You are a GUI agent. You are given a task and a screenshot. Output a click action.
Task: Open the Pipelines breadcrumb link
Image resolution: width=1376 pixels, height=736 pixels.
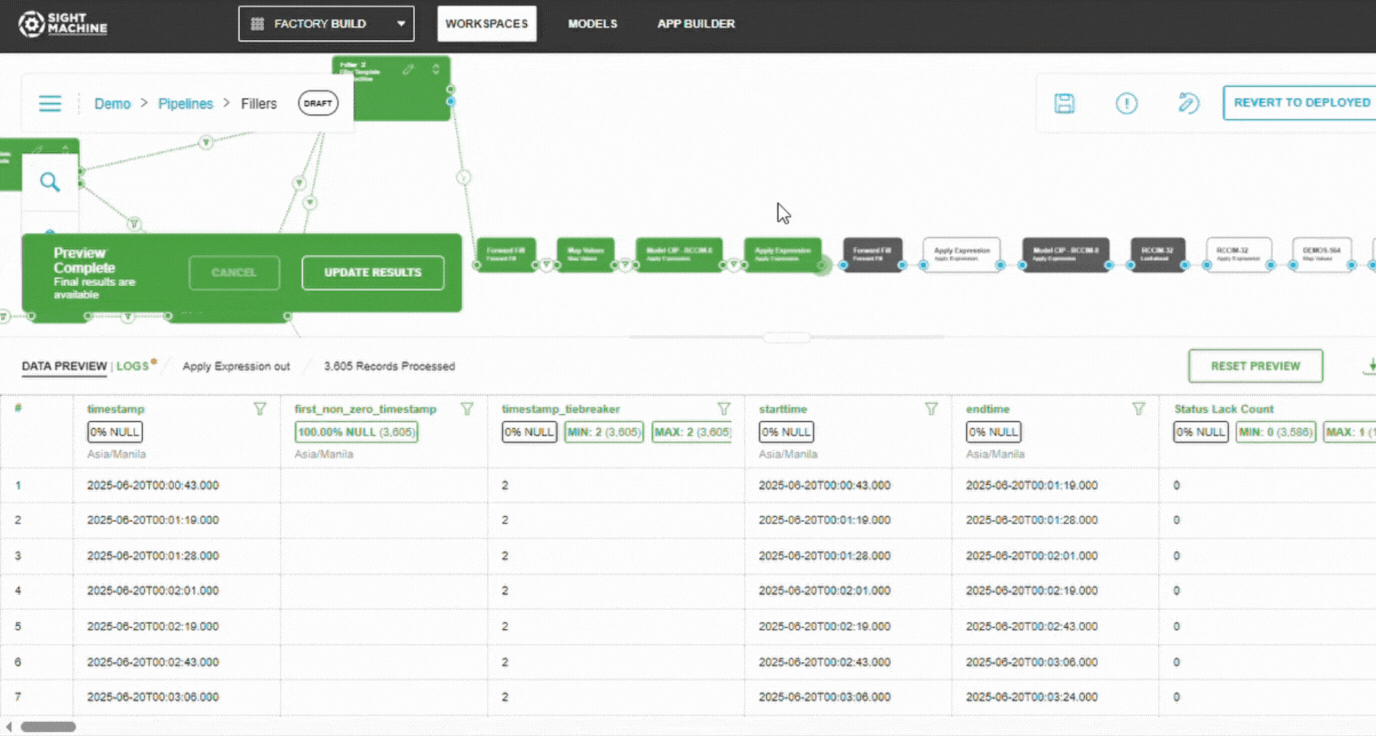click(x=185, y=104)
